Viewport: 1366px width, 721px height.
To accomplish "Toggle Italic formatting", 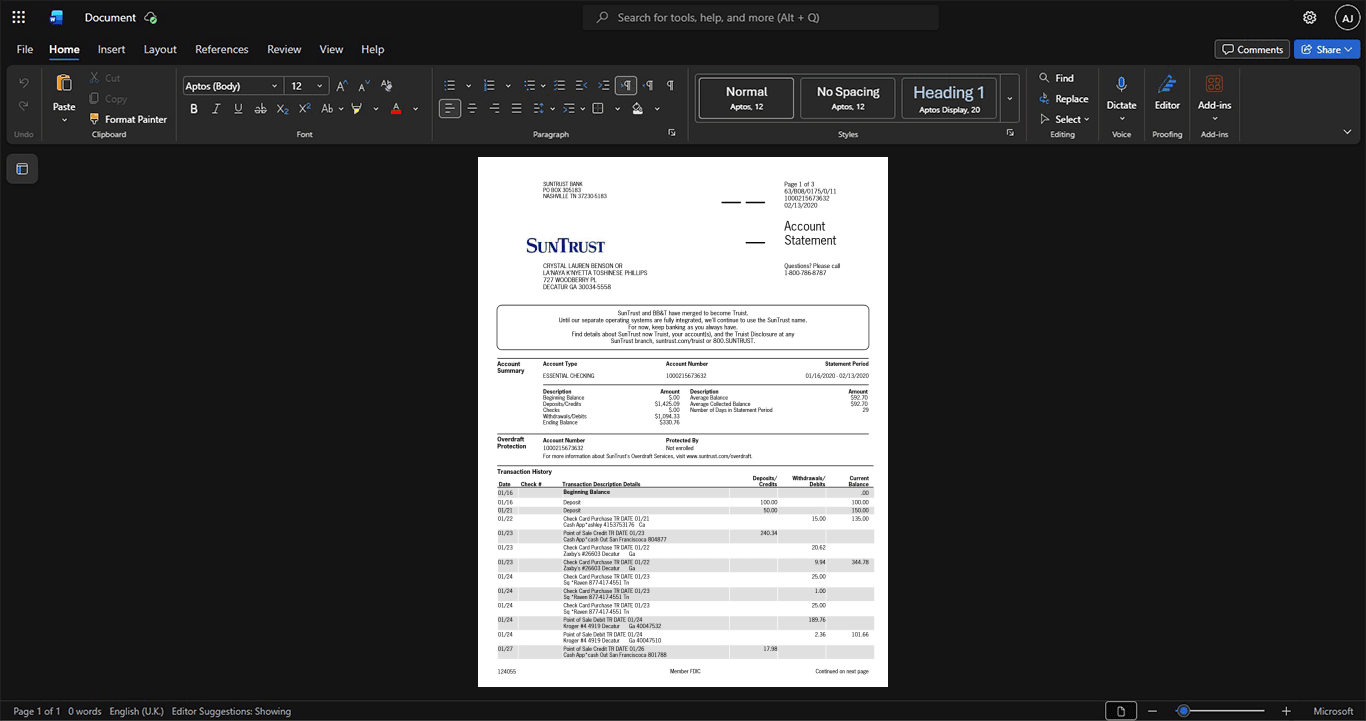I will click(x=216, y=108).
